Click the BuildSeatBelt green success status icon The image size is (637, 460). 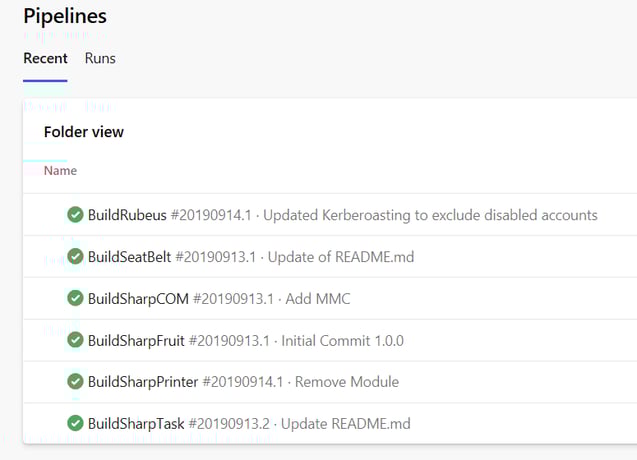click(75, 257)
